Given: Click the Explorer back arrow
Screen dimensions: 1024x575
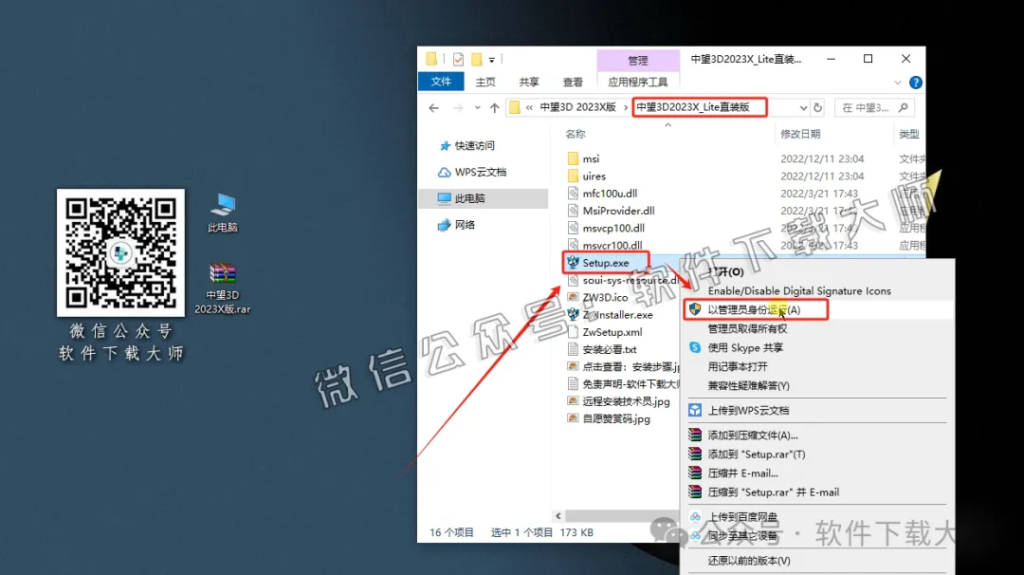Looking at the screenshot, I should pyautogui.click(x=434, y=108).
